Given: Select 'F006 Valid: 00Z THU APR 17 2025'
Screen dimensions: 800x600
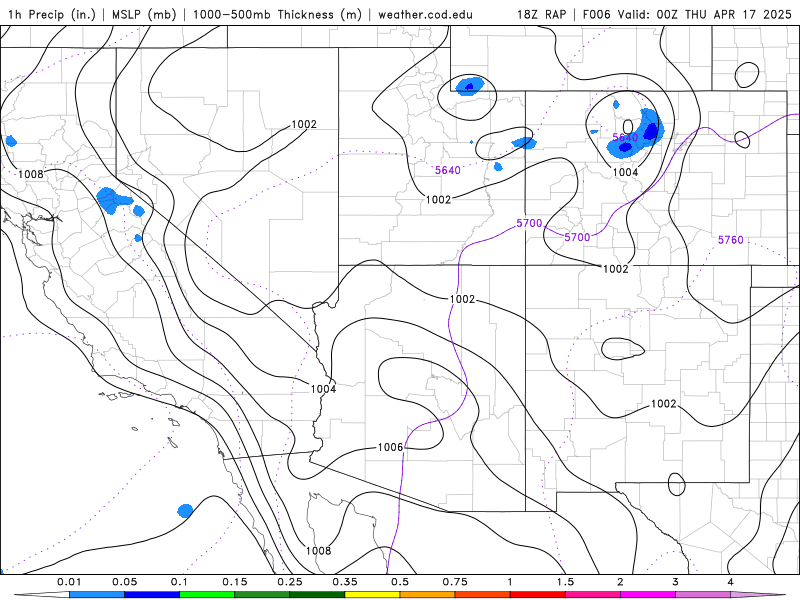Looking at the screenshot, I should click(687, 14).
